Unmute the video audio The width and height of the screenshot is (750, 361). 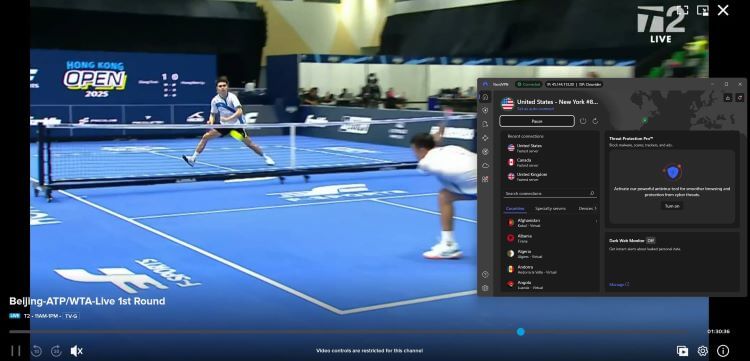click(77, 351)
